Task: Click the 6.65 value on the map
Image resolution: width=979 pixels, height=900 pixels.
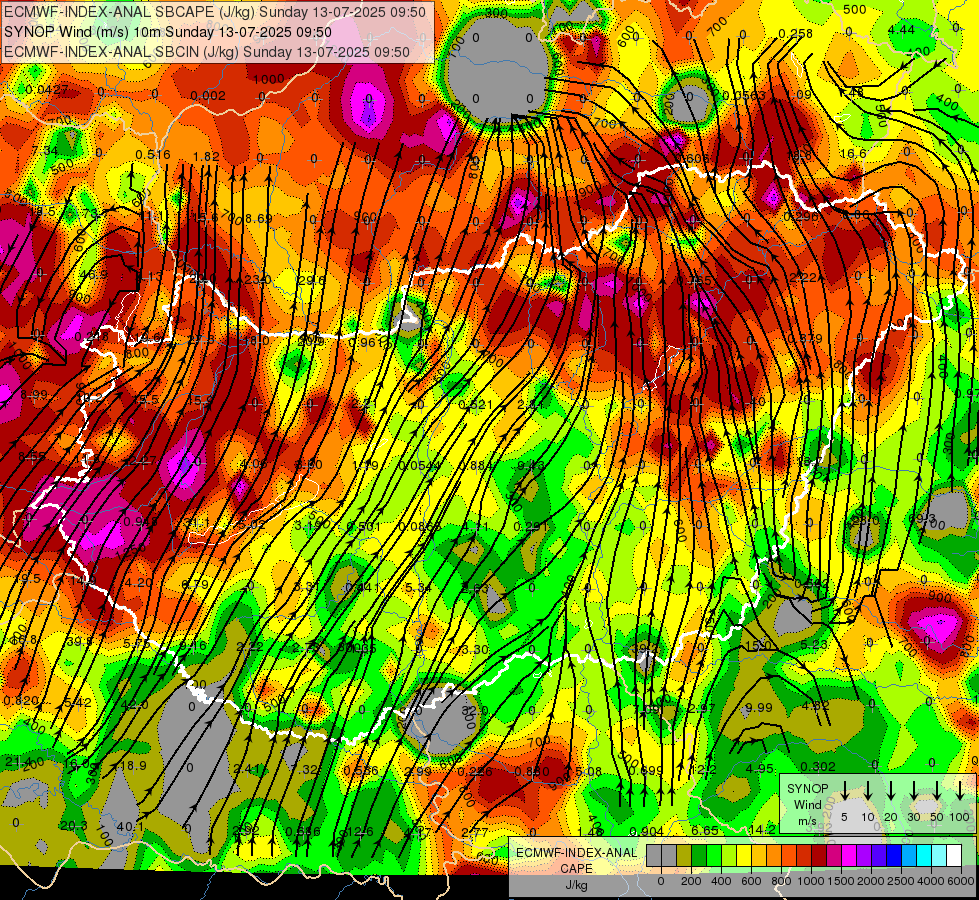Action: pos(705,829)
